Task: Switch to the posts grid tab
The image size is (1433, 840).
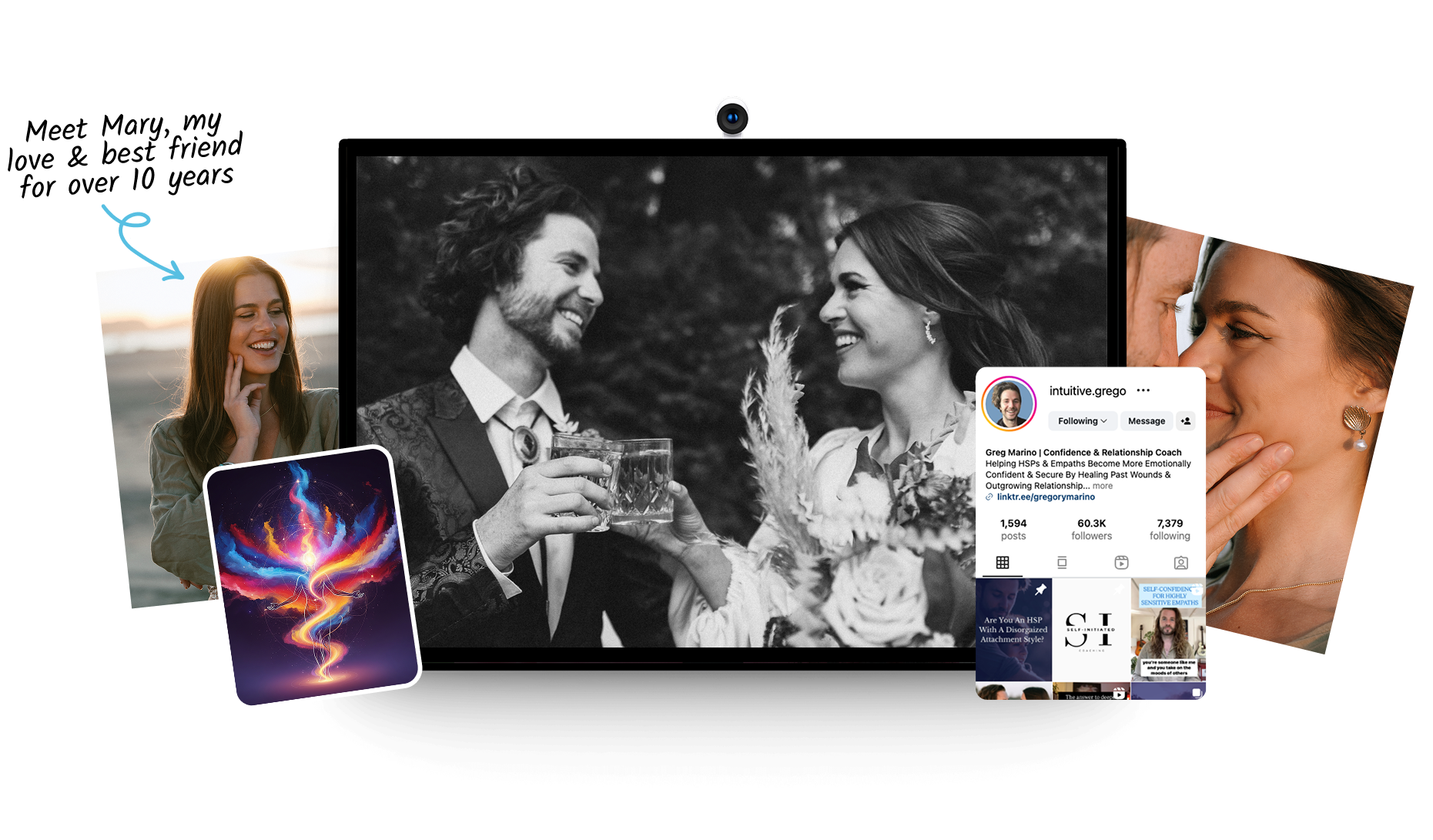Action: [1003, 563]
